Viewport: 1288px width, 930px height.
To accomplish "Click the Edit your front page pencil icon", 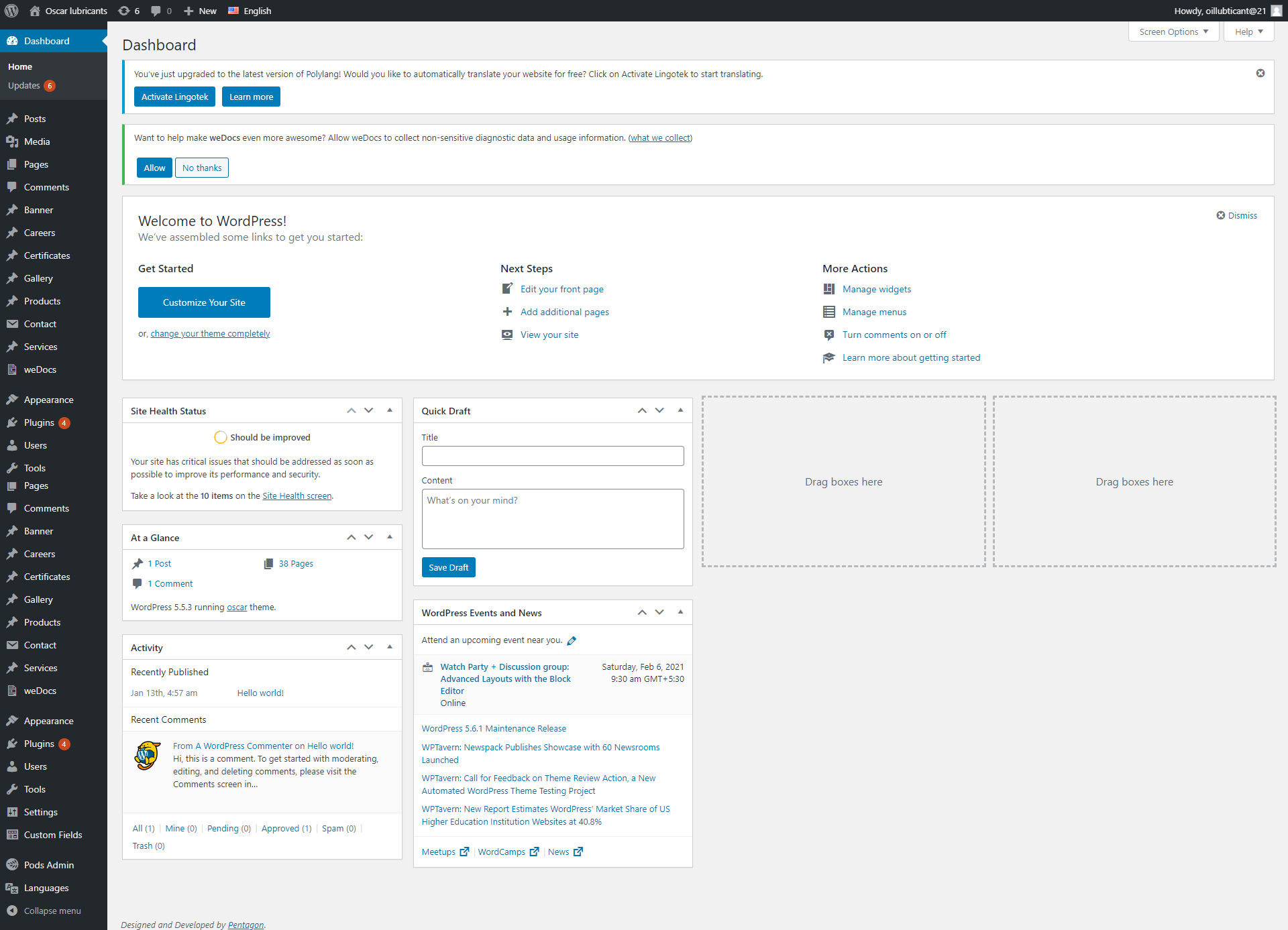I will pyautogui.click(x=507, y=289).
